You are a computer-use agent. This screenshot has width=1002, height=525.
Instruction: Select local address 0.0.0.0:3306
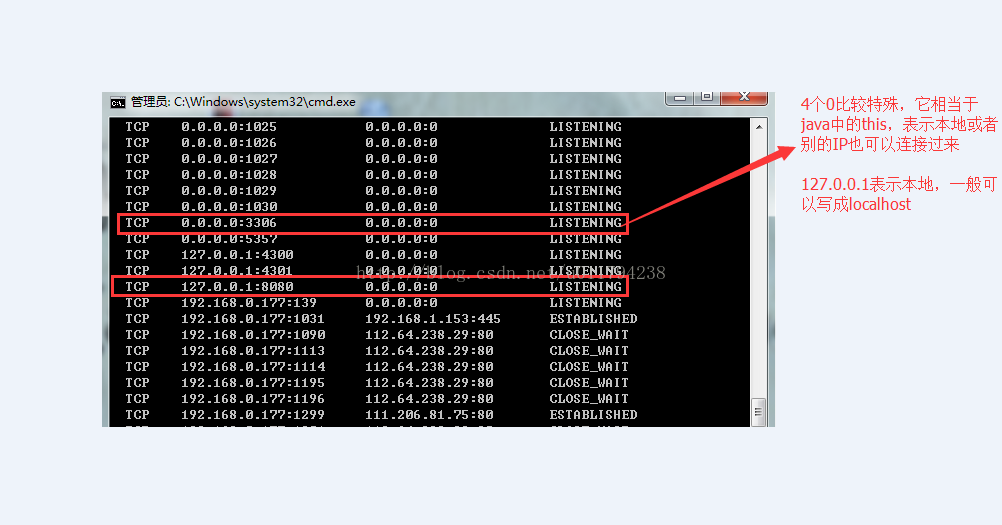[x=229, y=222]
